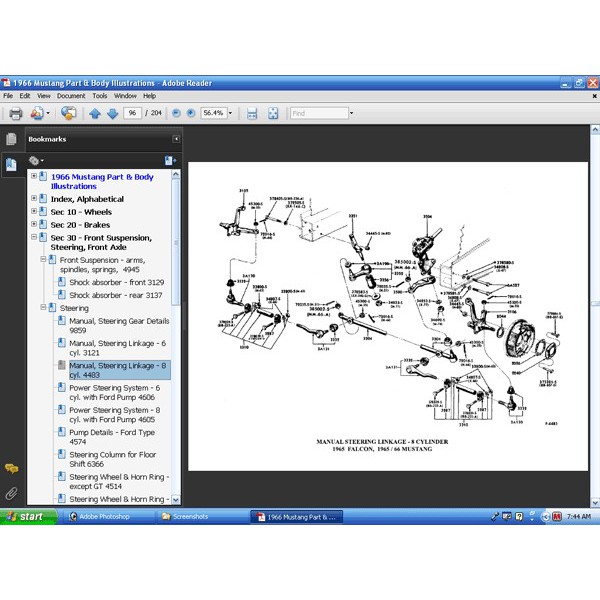Open the Find options dropdown arrow

pyautogui.click(x=352, y=113)
